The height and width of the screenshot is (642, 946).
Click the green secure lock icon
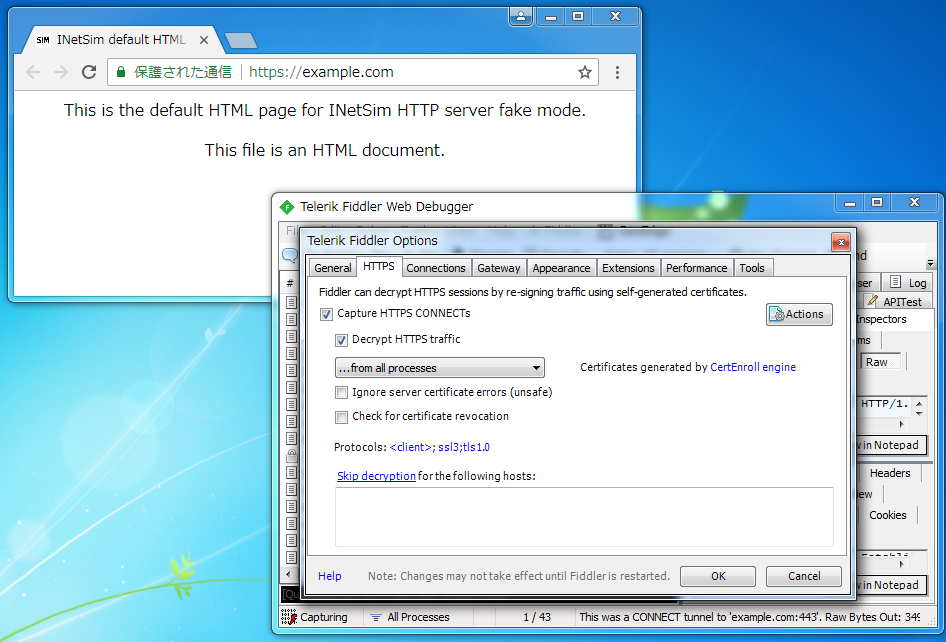121,72
